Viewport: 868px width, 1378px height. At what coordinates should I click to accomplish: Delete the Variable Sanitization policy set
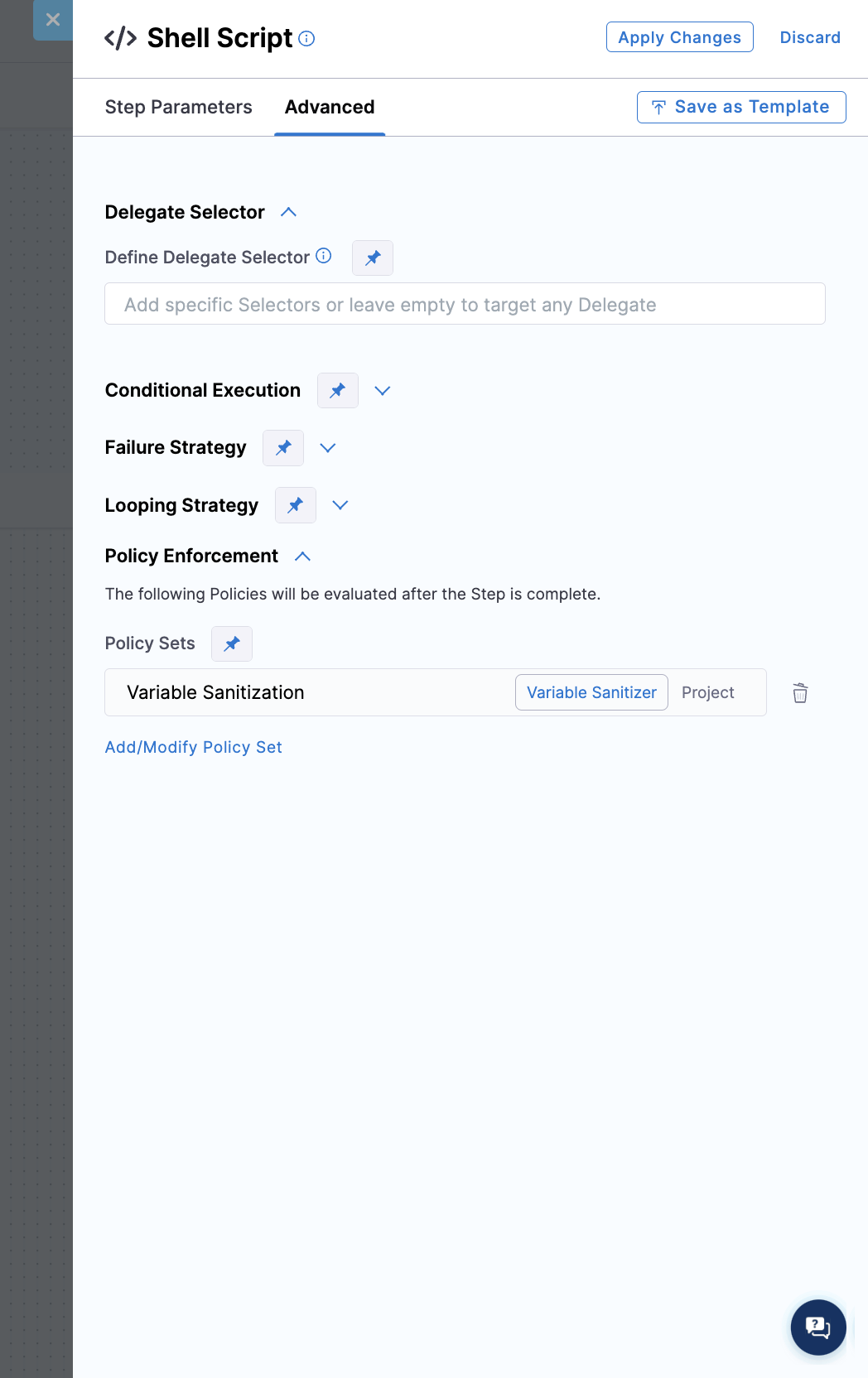tap(800, 693)
